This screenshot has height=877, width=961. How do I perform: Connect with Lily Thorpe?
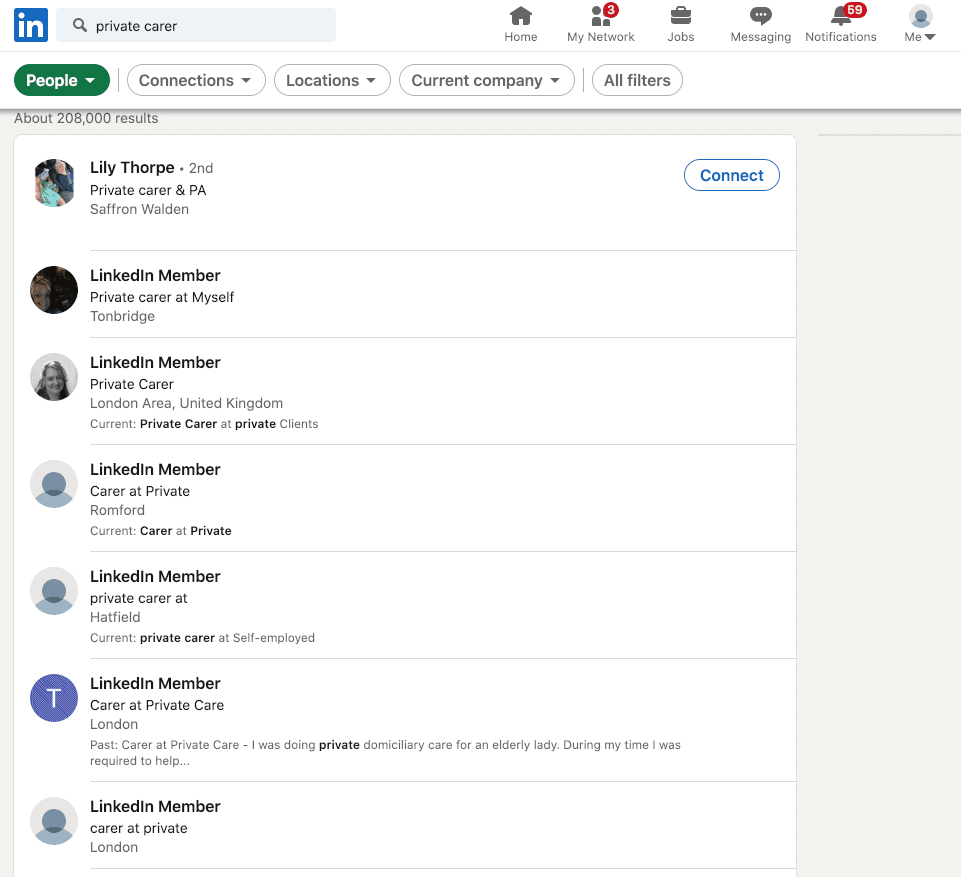coord(731,174)
